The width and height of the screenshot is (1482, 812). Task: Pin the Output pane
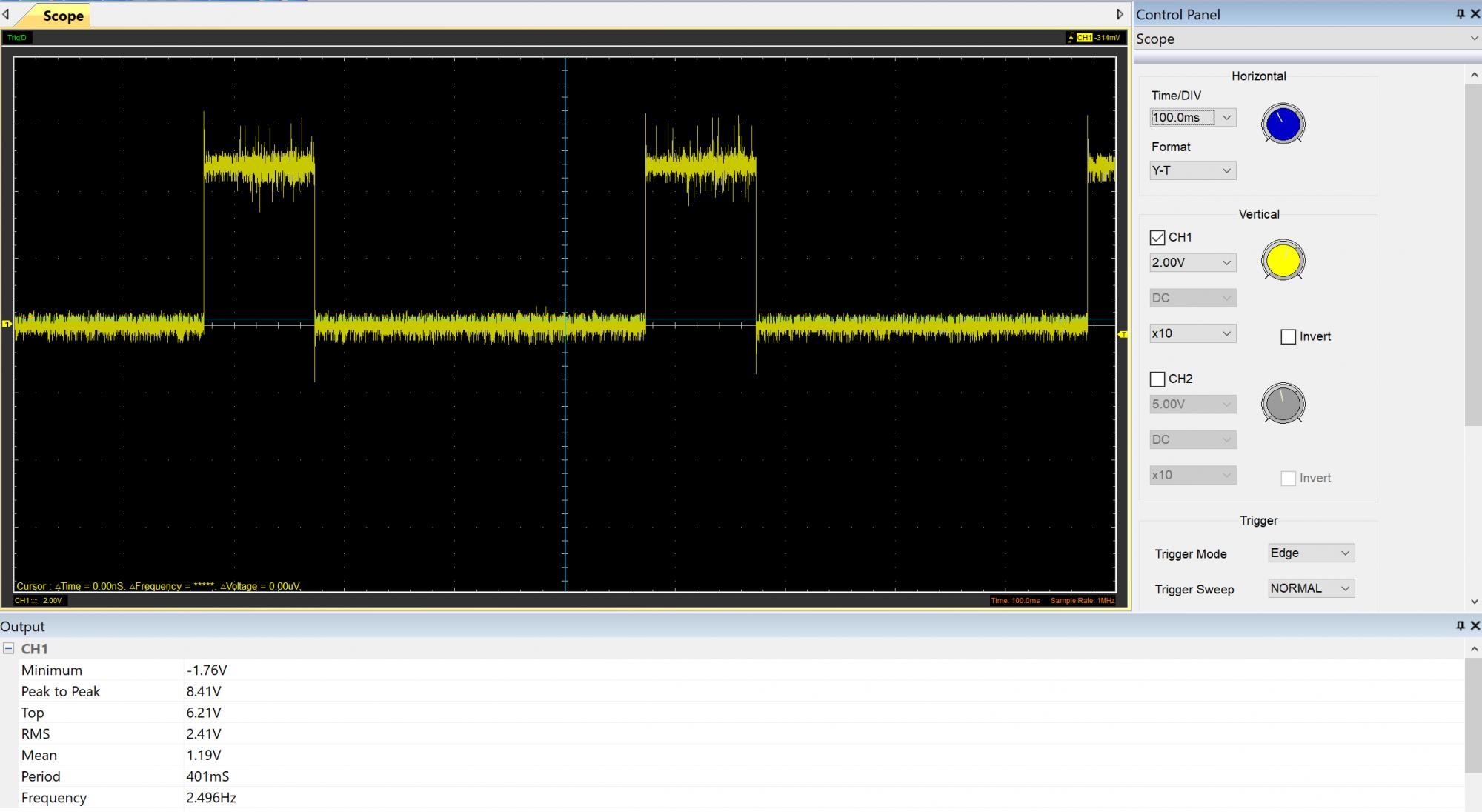(x=1461, y=626)
